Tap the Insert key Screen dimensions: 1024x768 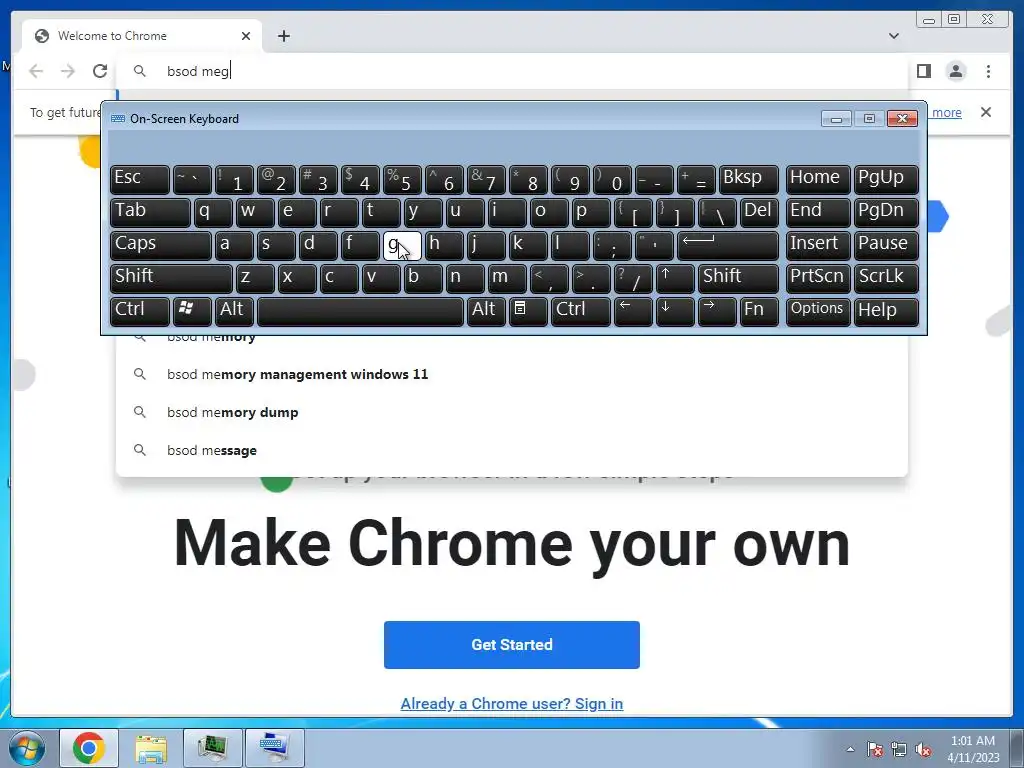pyautogui.click(x=818, y=246)
